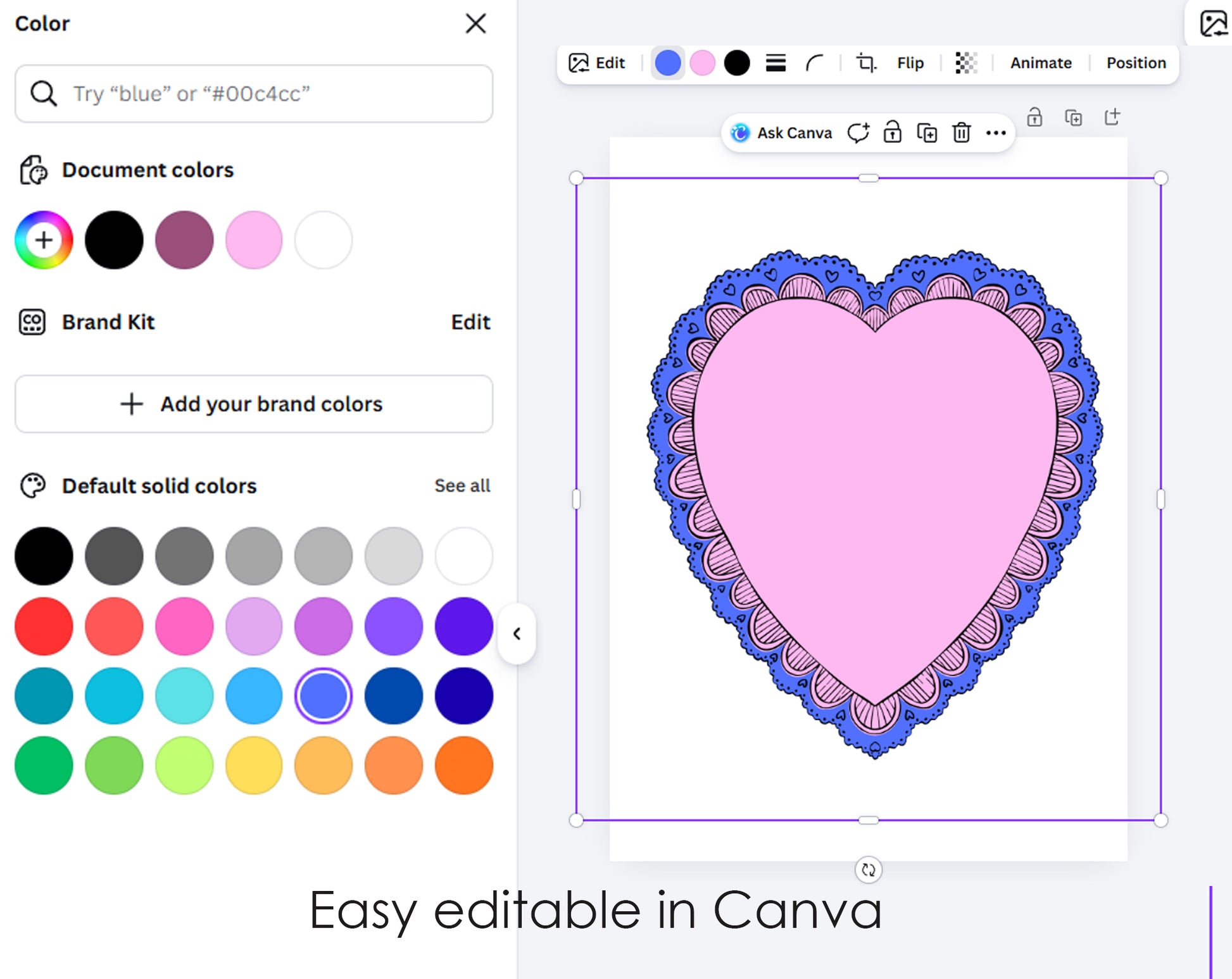Collapse the color side panel arrow
Viewport: 1232px width, 979px height.
(x=517, y=633)
